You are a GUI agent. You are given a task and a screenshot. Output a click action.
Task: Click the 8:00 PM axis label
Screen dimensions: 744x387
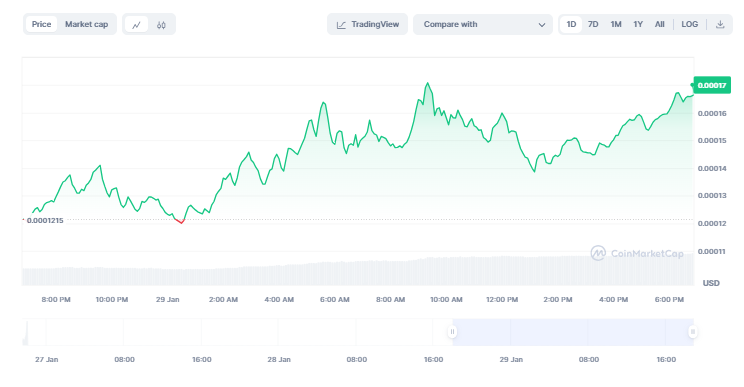(x=56, y=300)
